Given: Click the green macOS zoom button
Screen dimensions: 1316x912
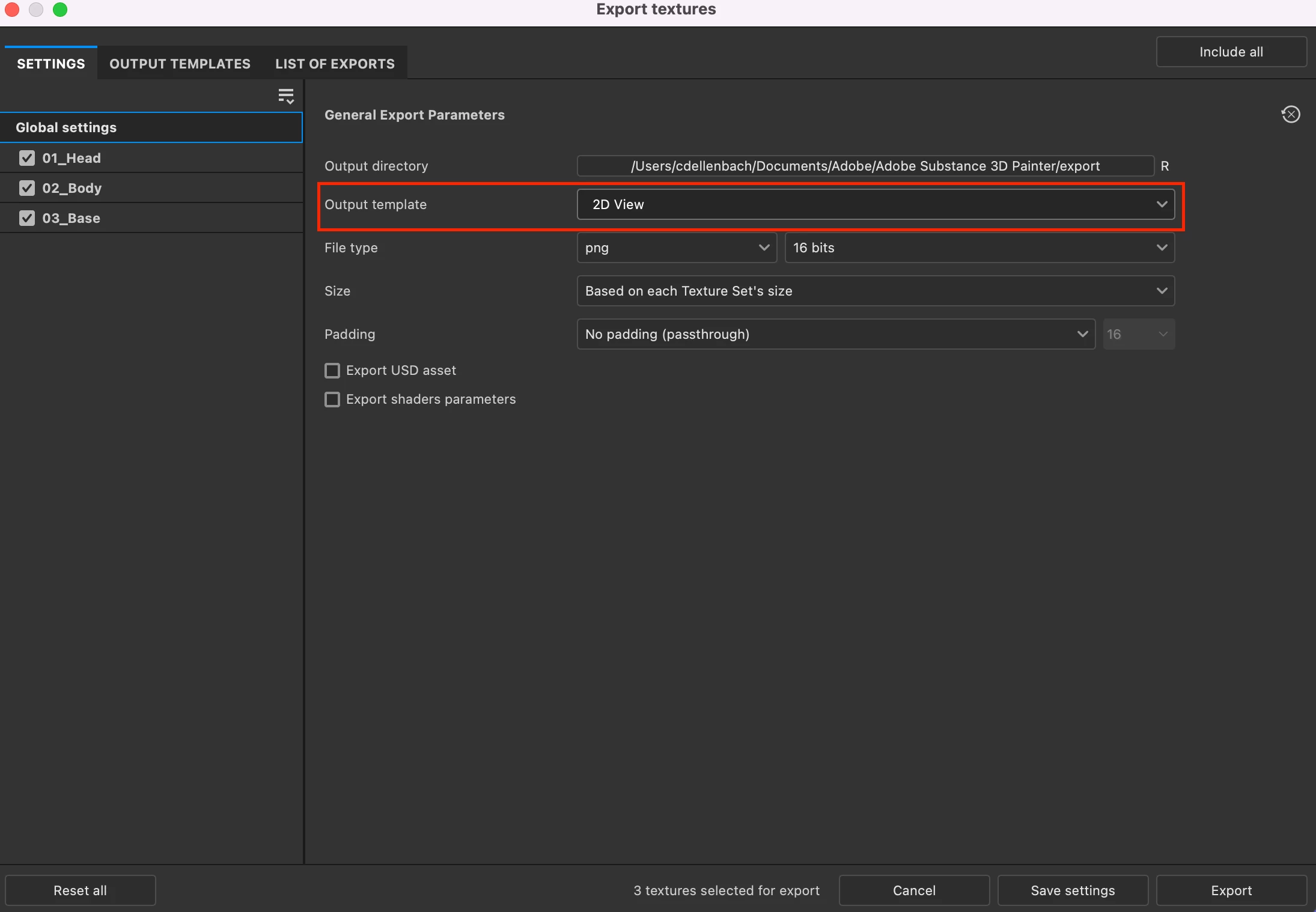Looking at the screenshot, I should [x=60, y=10].
